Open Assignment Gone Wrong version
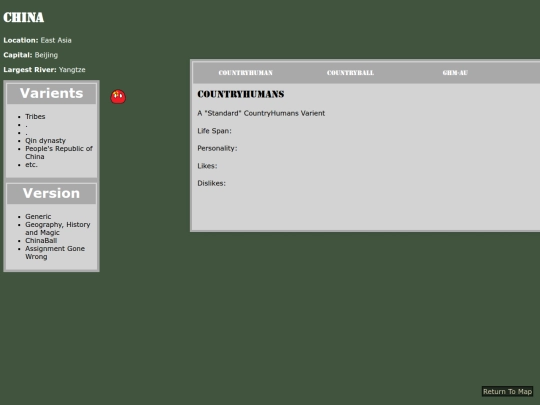Image resolution: width=540 pixels, height=405 pixels. [x=55, y=252]
